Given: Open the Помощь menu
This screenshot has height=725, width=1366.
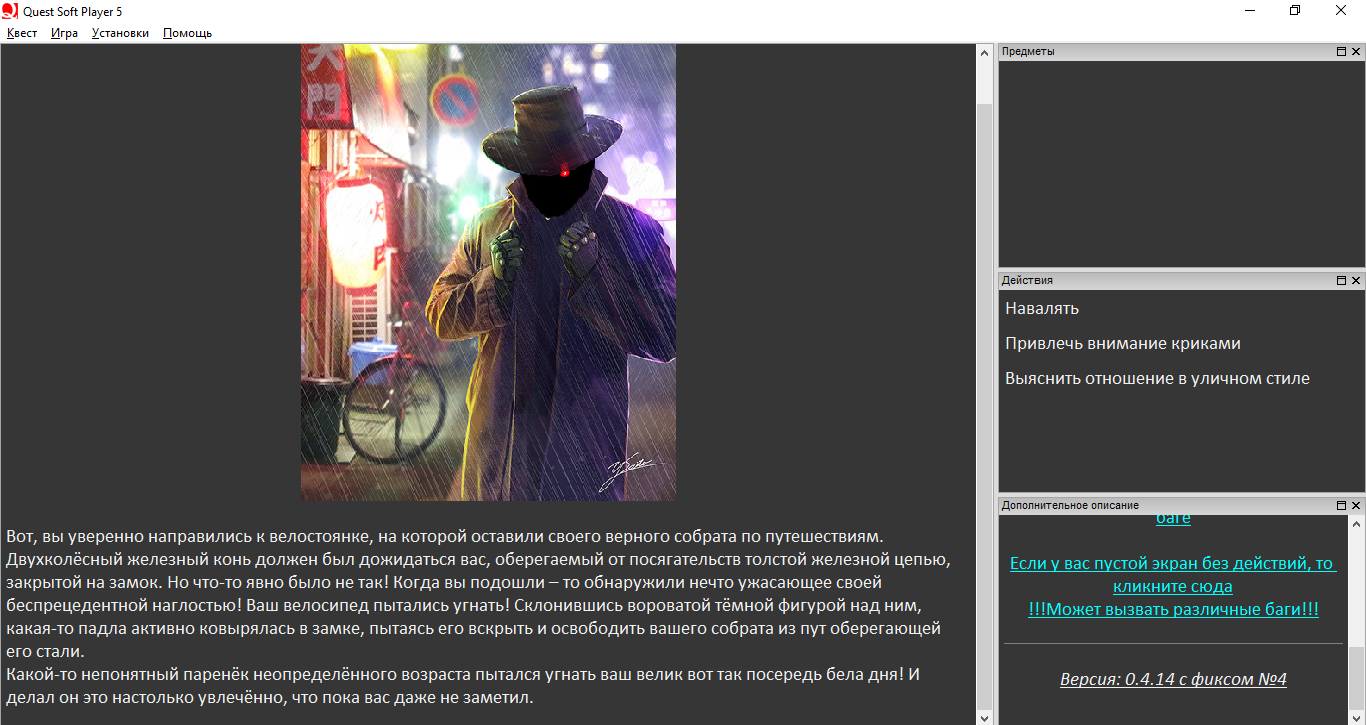Looking at the screenshot, I should click(187, 33).
